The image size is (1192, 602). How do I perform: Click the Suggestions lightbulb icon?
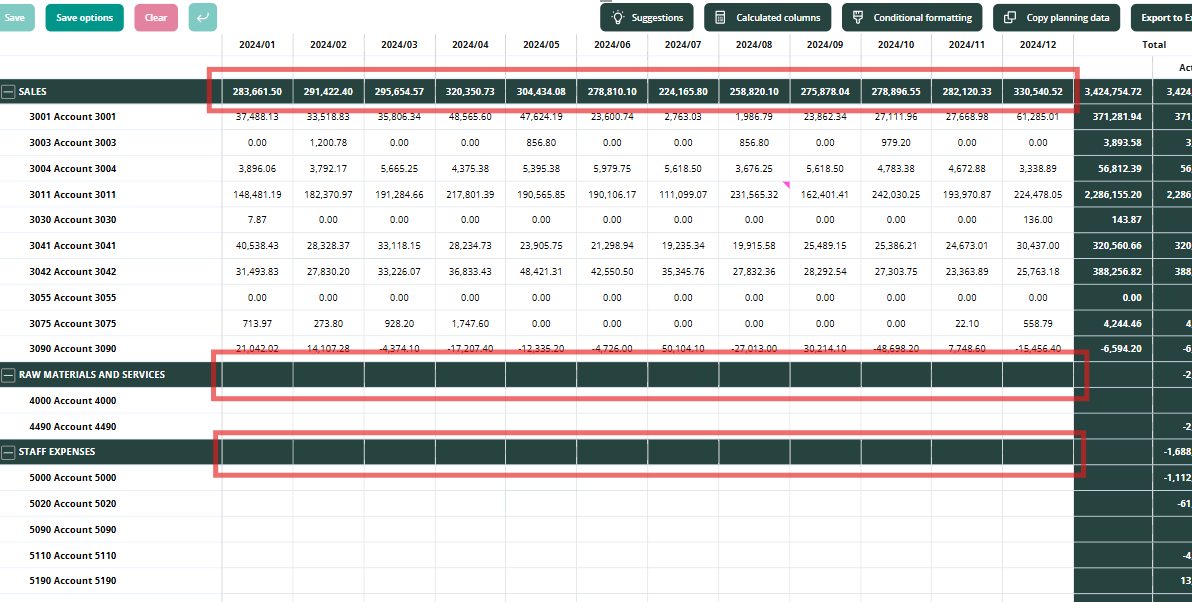click(x=618, y=17)
